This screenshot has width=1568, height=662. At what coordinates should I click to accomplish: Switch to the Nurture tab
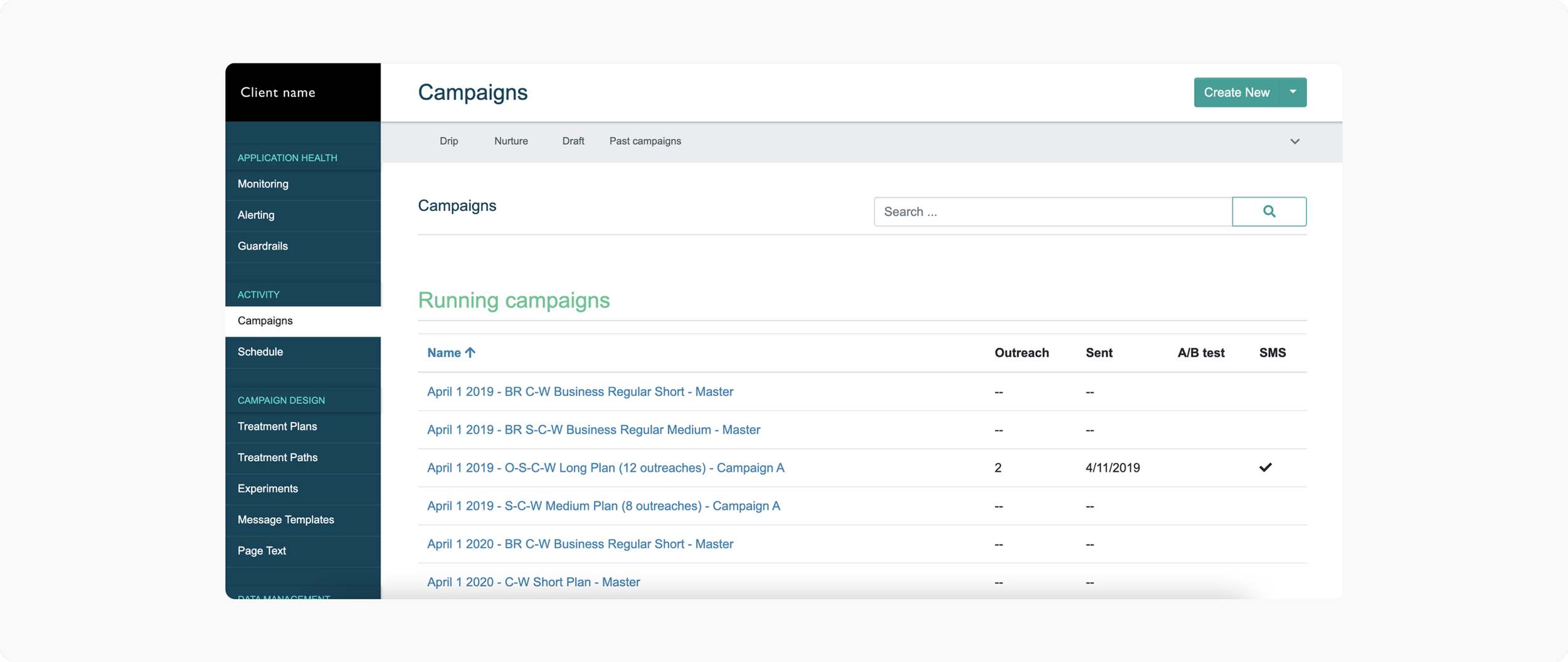[x=511, y=141]
